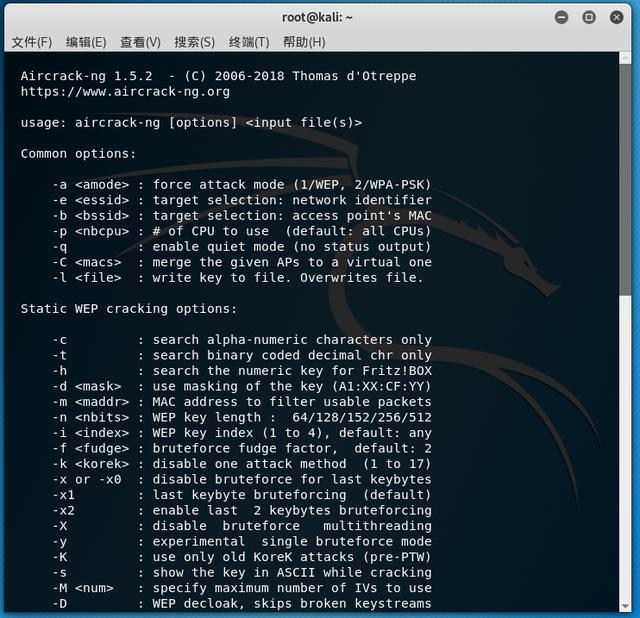The height and width of the screenshot is (618, 640).
Task: Click the '-t' binary coded decimal line
Action: coord(242,355)
